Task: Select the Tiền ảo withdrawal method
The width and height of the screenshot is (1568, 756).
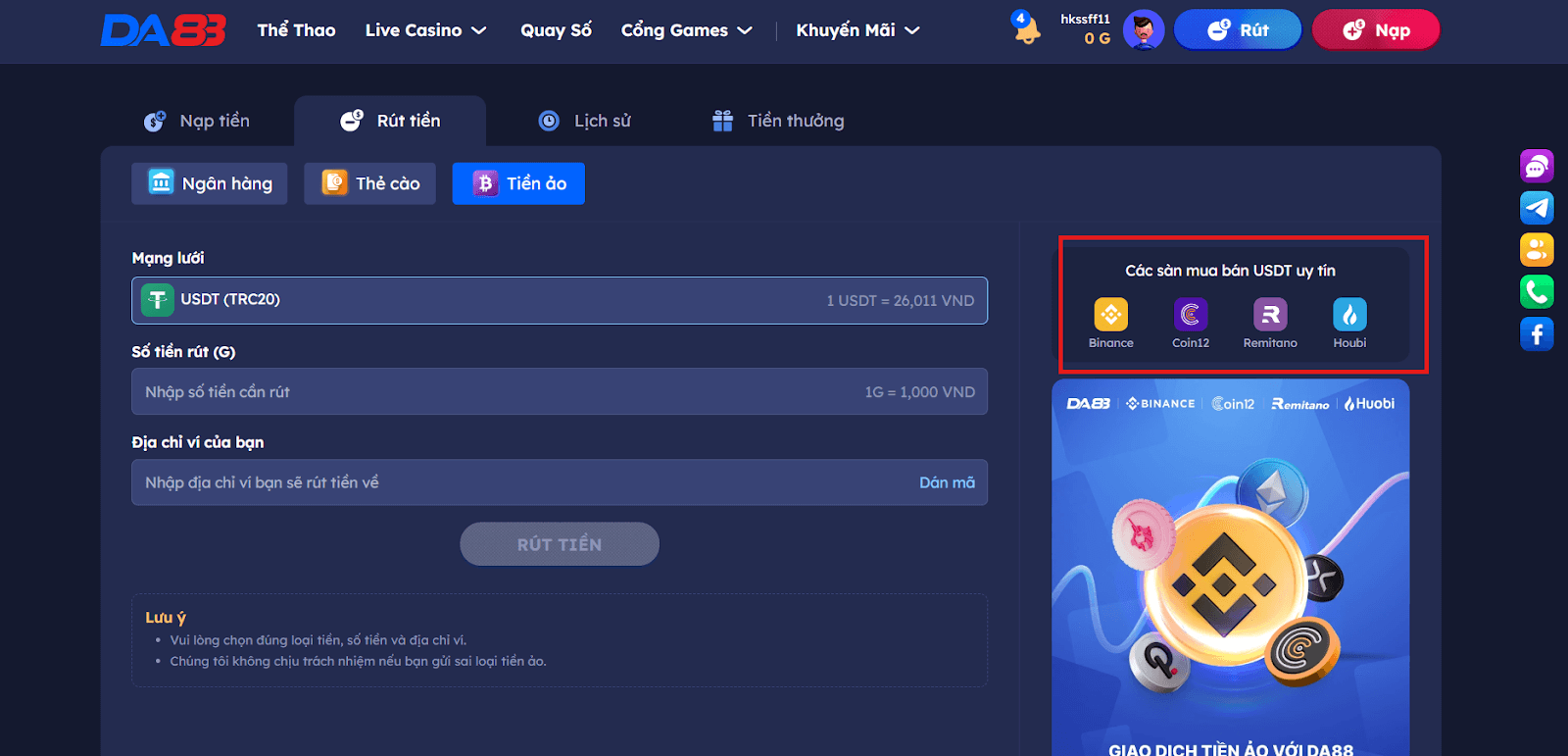Action: coord(518,183)
